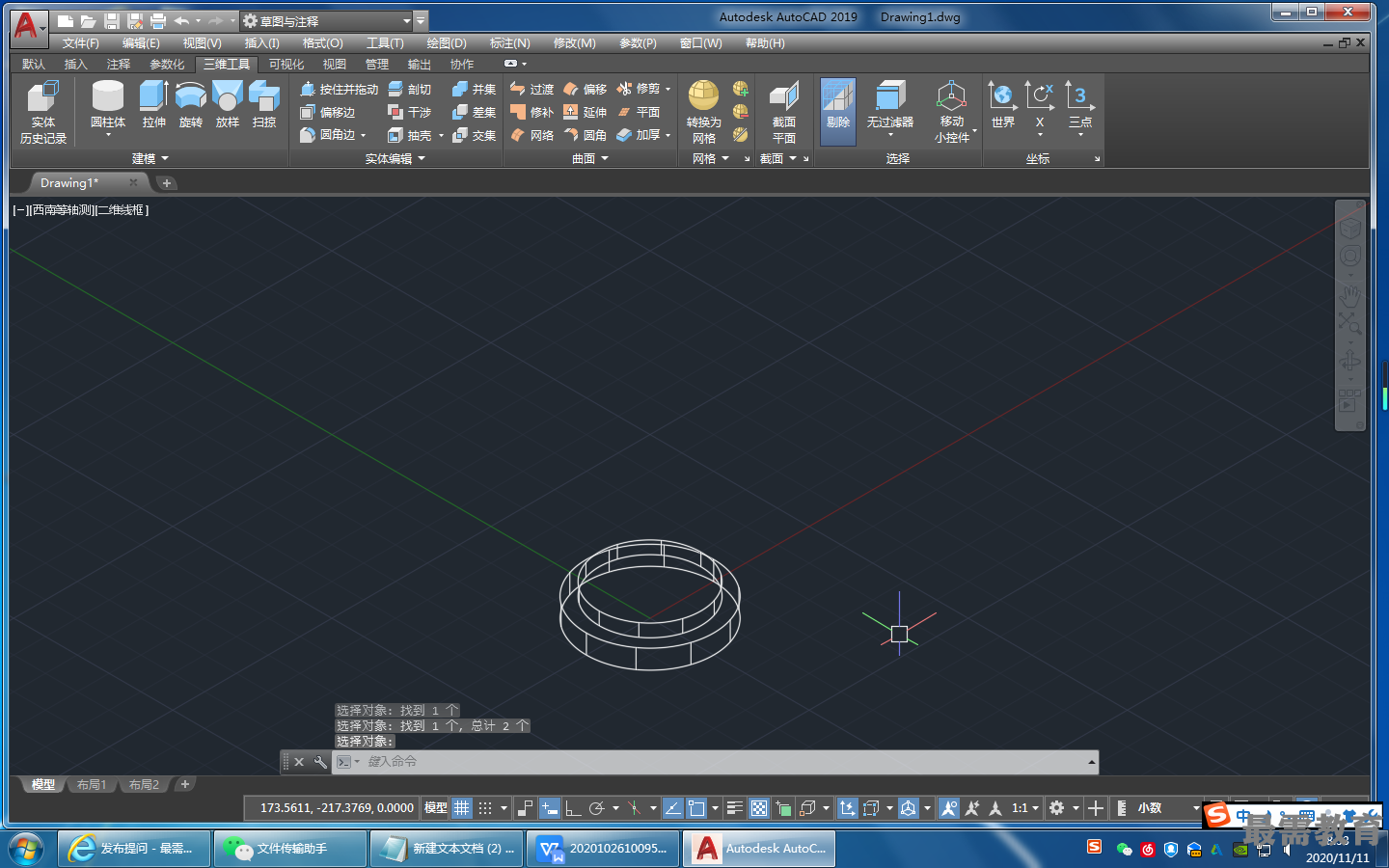The height and width of the screenshot is (868, 1389).
Task: Set UCS to World (世界)
Action: 1002,106
